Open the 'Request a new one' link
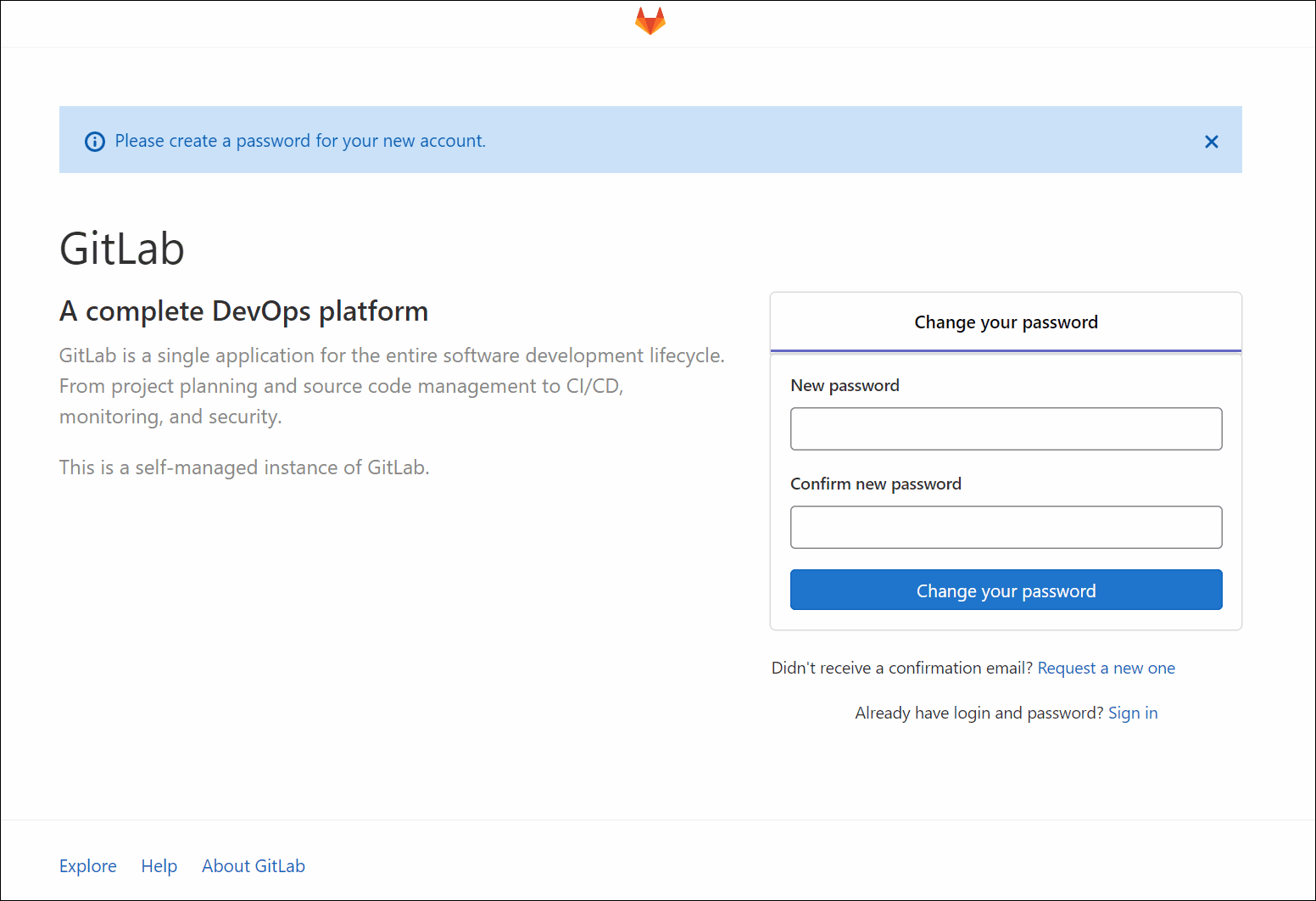This screenshot has height=901, width=1316. point(1106,669)
